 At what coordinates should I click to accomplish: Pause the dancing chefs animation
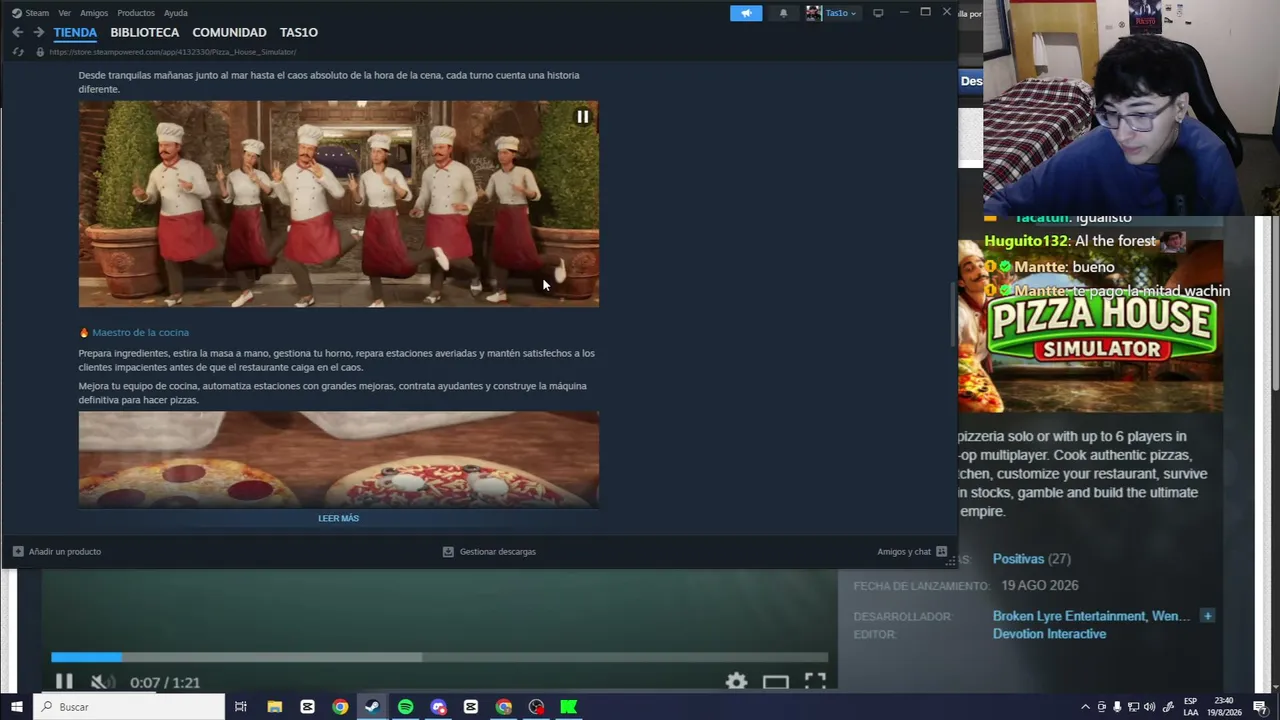[583, 116]
